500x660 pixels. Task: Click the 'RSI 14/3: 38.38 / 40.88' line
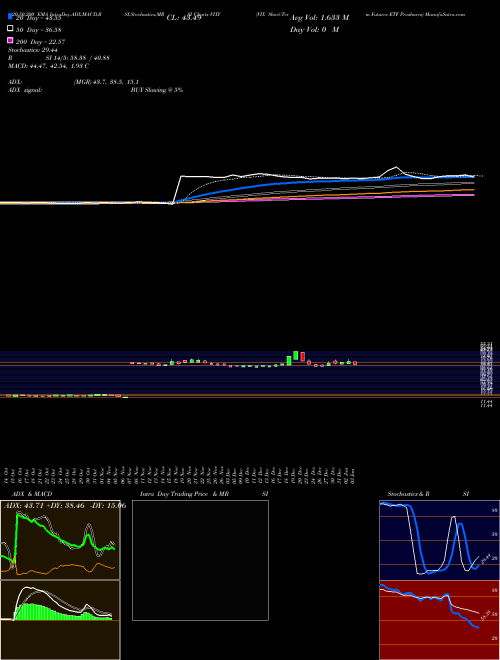click(x=59, y=58)
